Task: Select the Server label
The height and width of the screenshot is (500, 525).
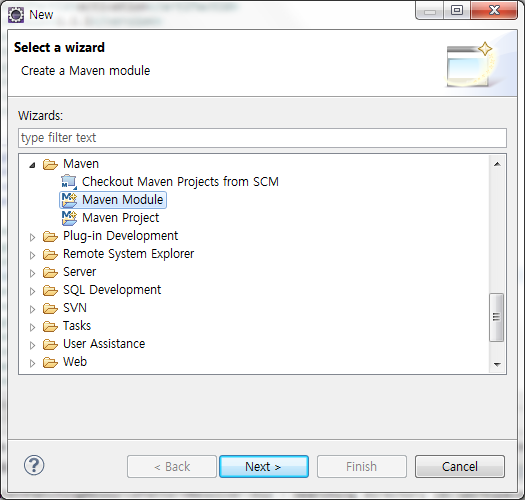Action: pos(79,272)
